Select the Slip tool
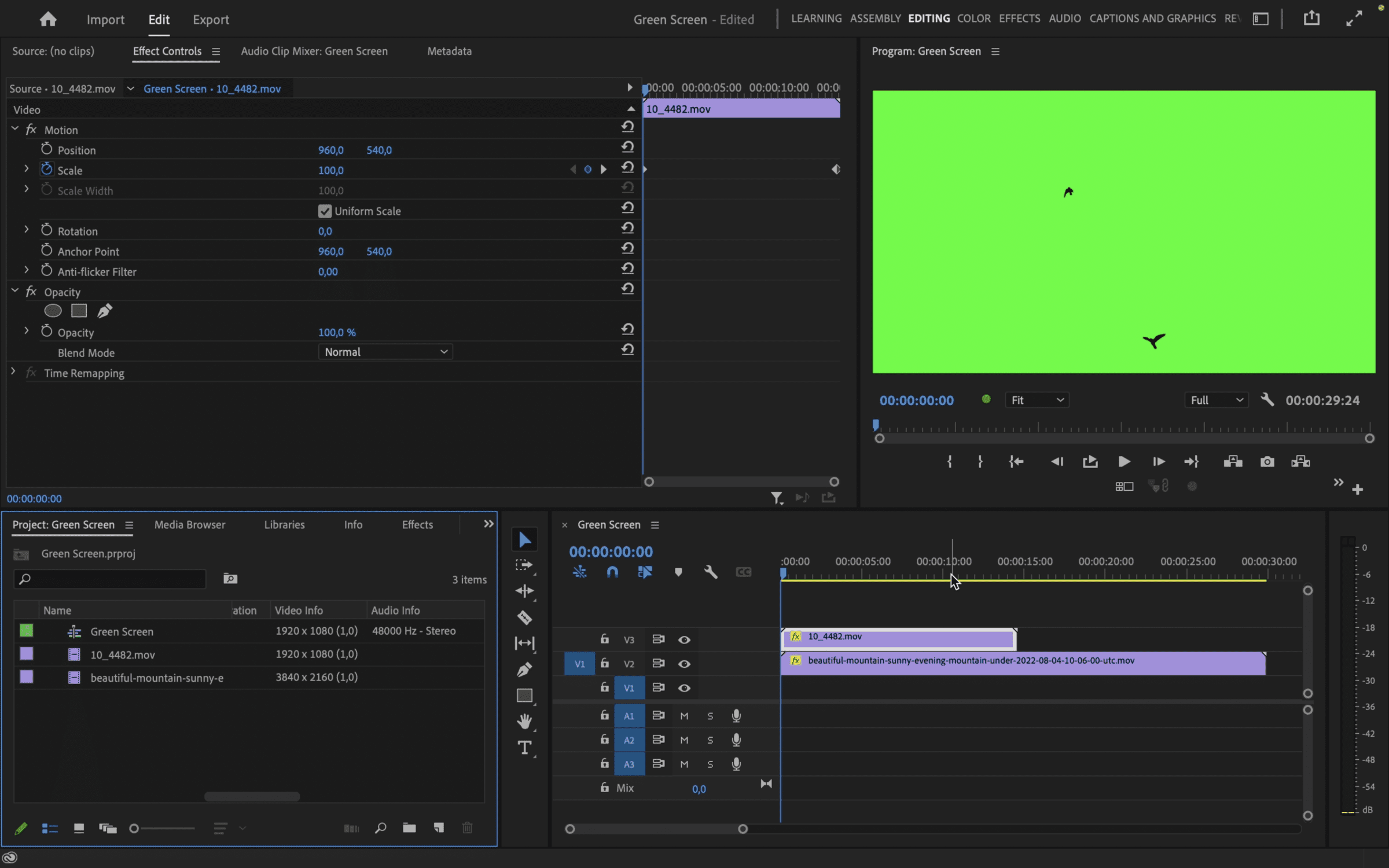 pyautogui.click(x=524, y=643)
